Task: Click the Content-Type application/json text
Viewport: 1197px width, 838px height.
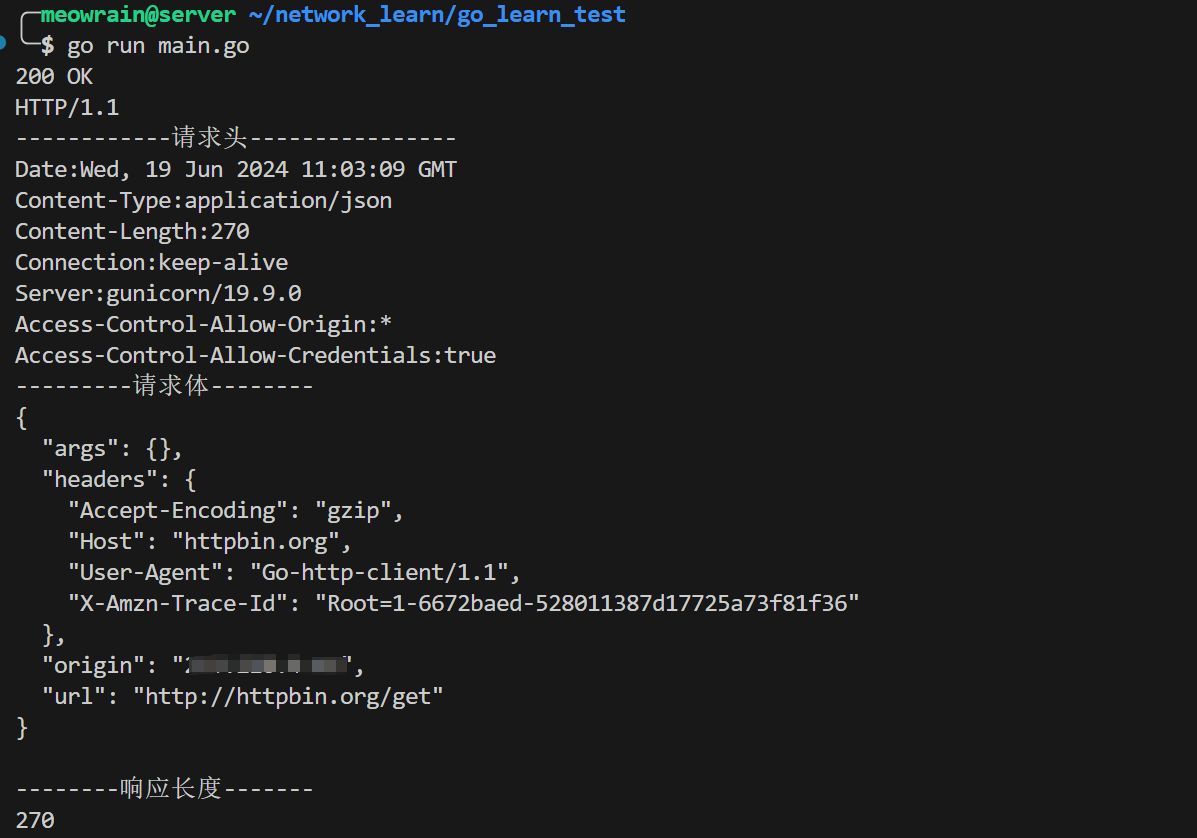Action: click(288, 201)
